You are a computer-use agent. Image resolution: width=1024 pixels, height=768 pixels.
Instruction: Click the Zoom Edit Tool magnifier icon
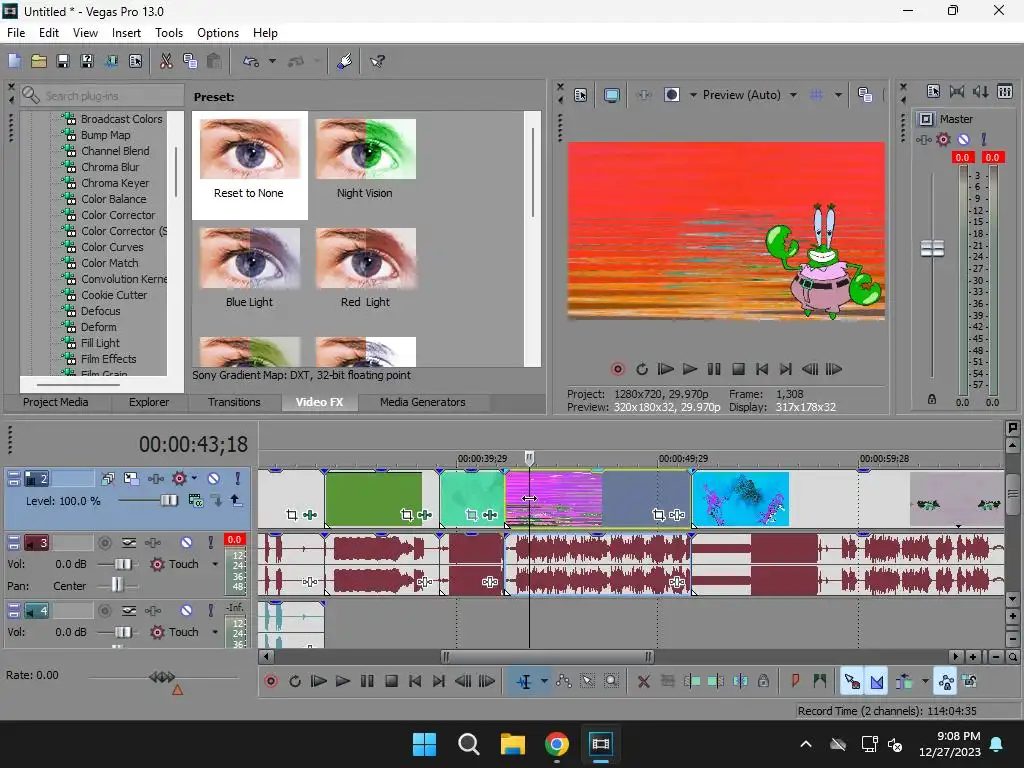(x=611, y=682)
